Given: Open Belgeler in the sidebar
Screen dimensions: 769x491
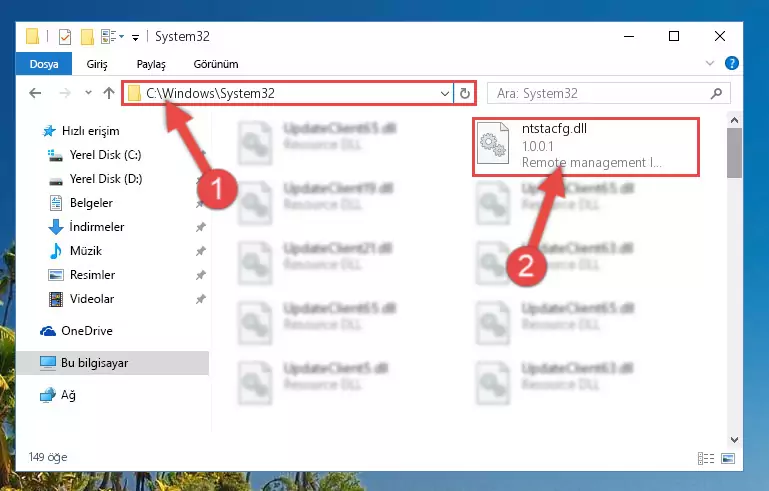Looking at the screenshot, I should (x=91, y=203).
